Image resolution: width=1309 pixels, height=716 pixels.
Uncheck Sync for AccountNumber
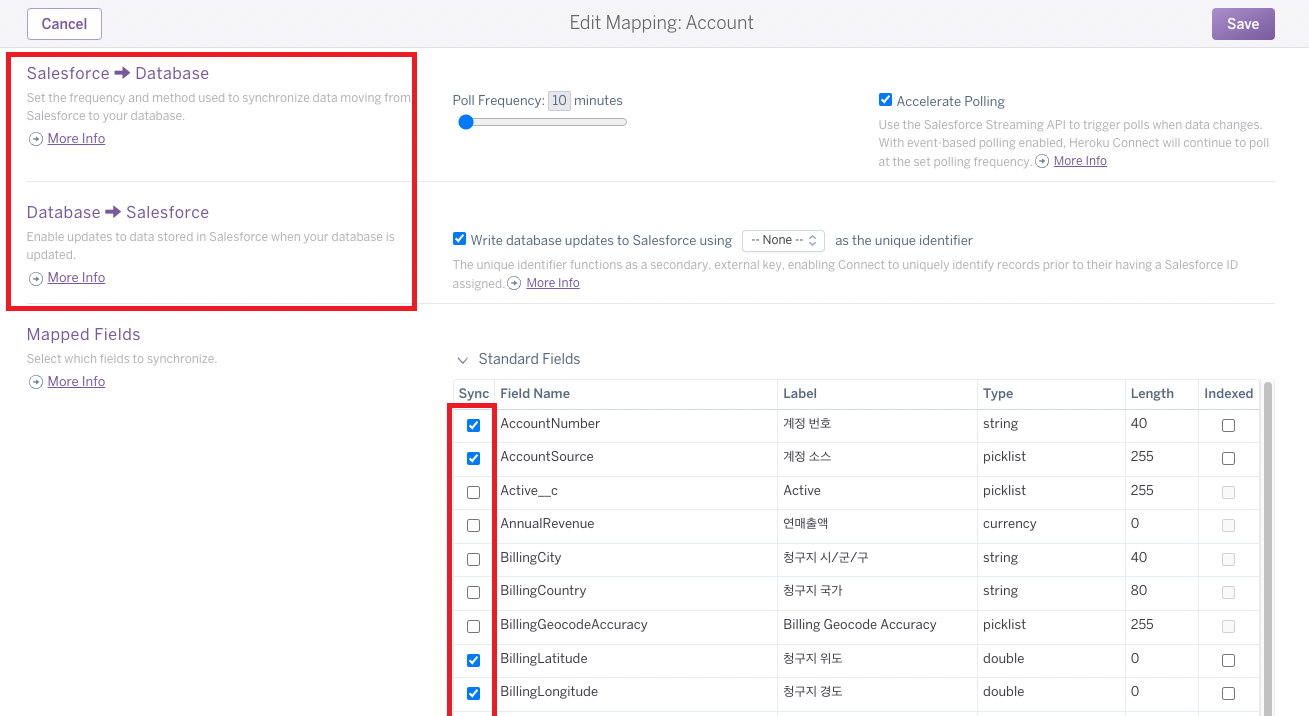coord(473,425)
